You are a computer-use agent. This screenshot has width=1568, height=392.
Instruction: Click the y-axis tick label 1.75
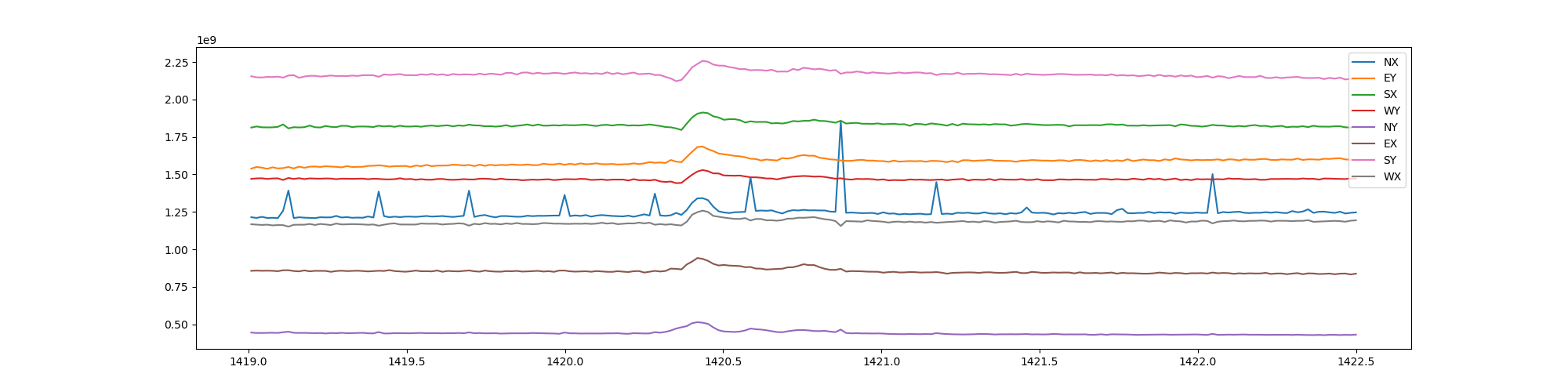[x=175, y=138]
